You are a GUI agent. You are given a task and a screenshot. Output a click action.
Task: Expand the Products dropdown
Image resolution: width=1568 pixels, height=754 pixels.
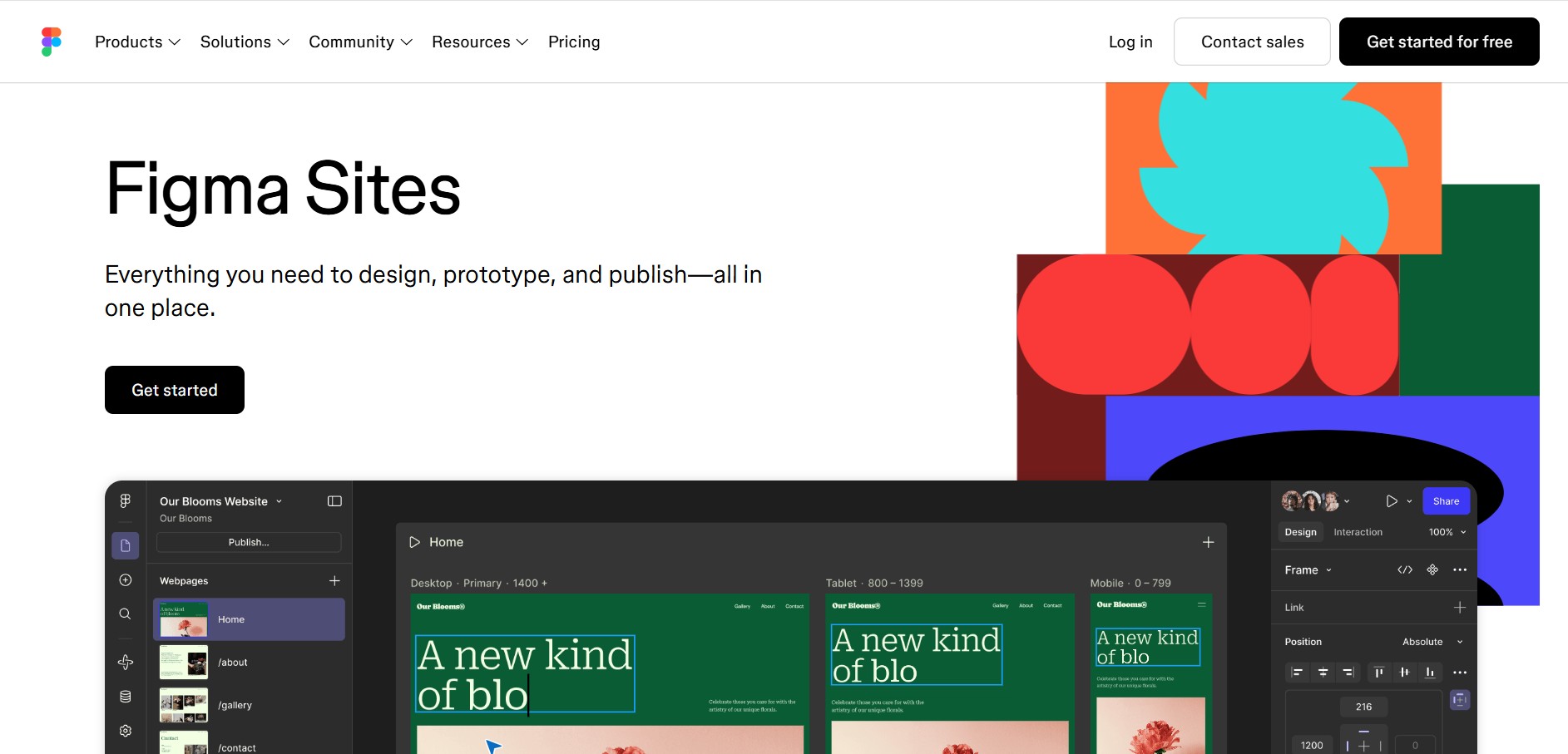coord(137,42)
